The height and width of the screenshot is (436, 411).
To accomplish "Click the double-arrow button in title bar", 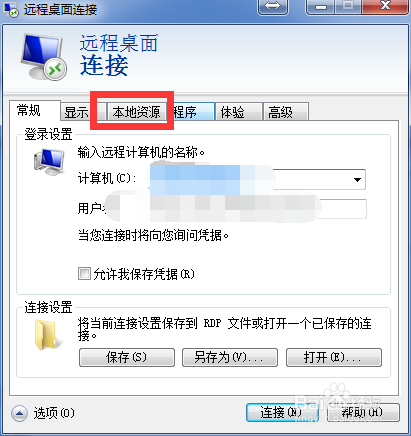I will click(x=273, y=7).
